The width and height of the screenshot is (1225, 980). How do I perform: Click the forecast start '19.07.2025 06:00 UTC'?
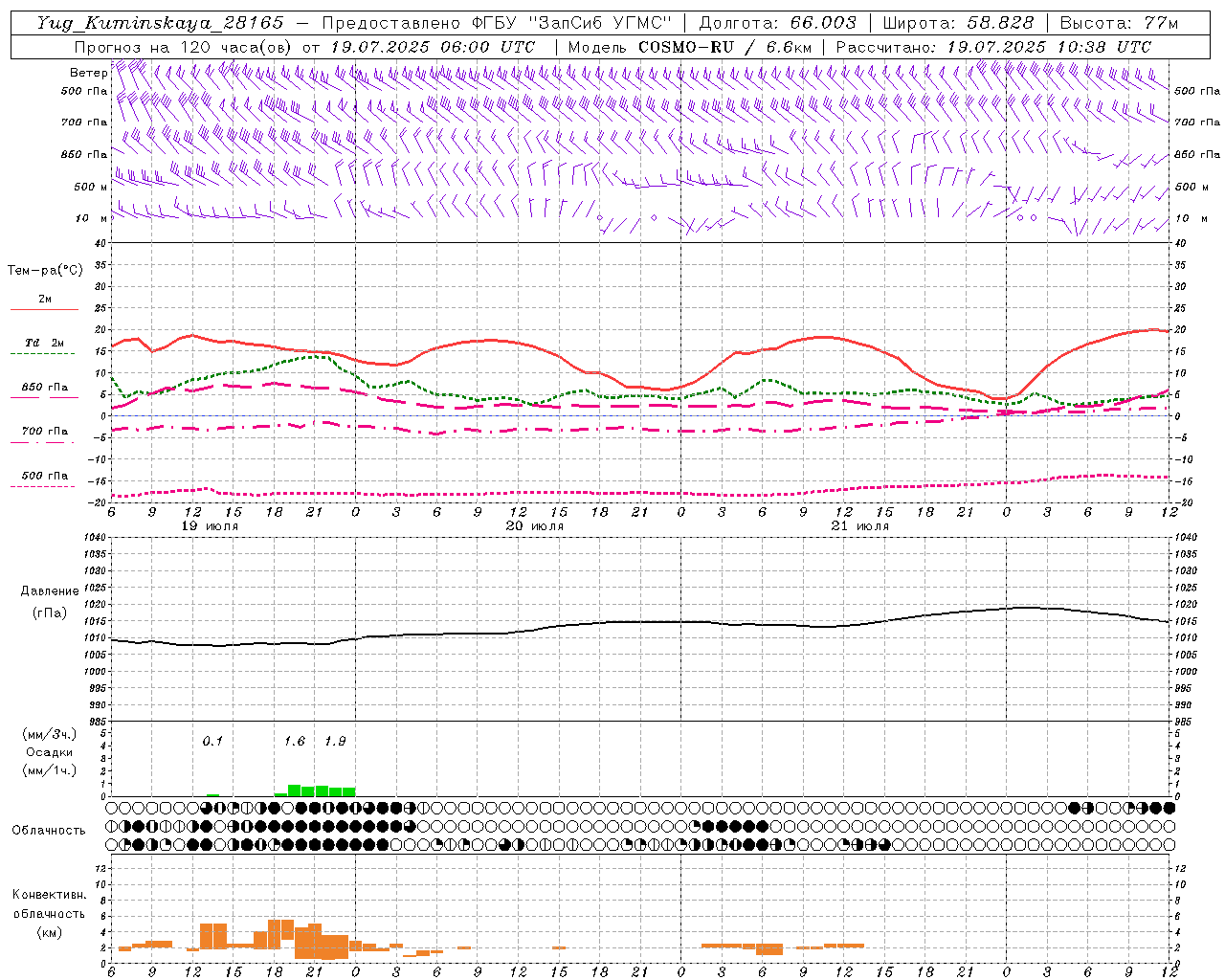433,47
